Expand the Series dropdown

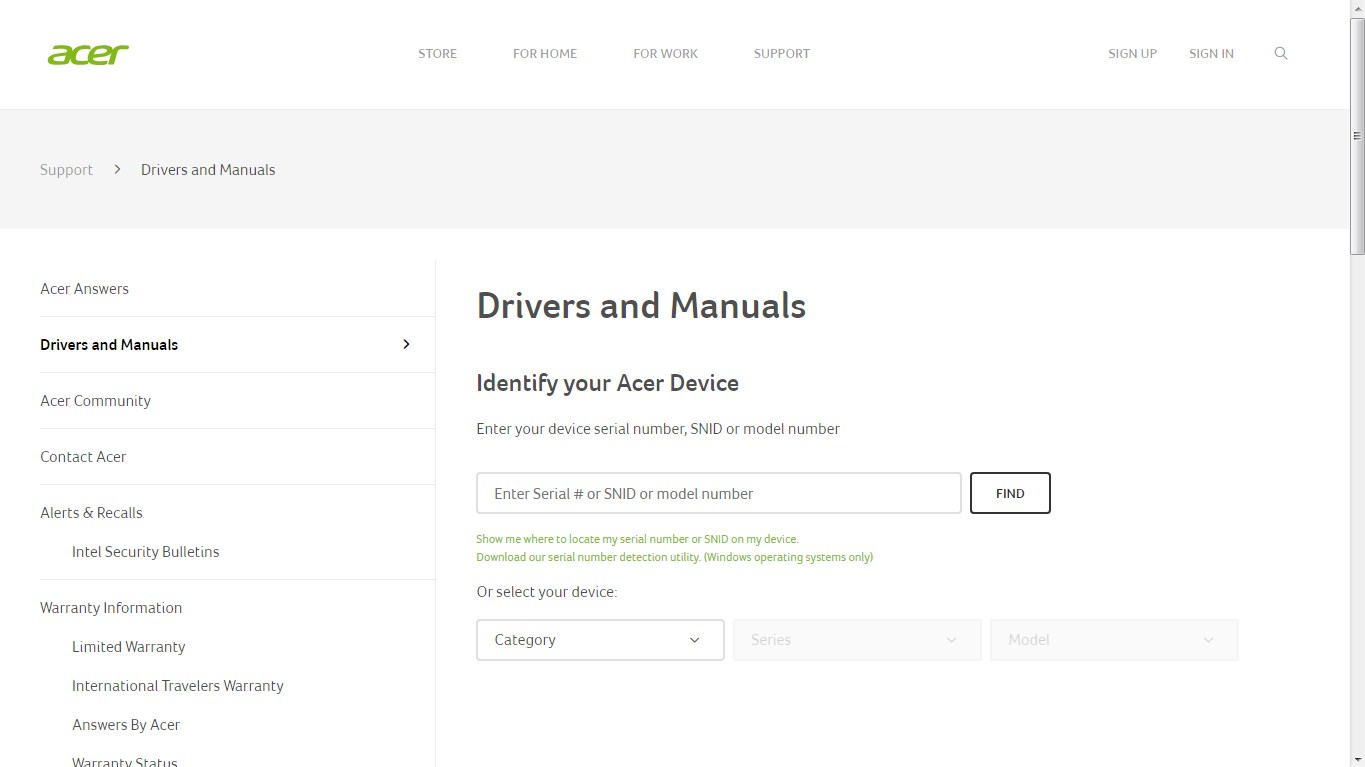[x=857, y=640]
